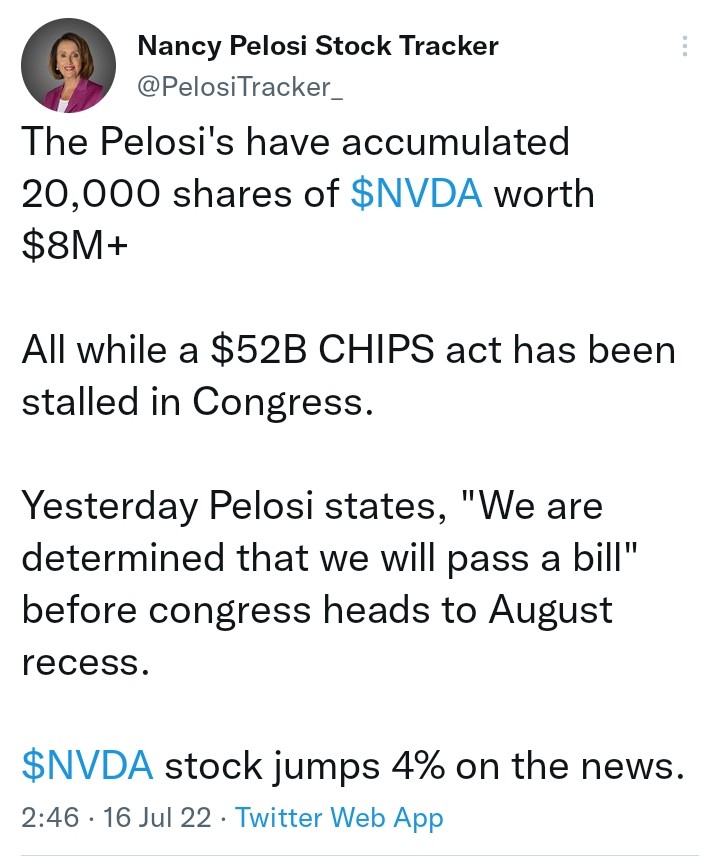Click the "before congress heads to August" line
This screenshot has width=720, height=862.
coord(316,610)
